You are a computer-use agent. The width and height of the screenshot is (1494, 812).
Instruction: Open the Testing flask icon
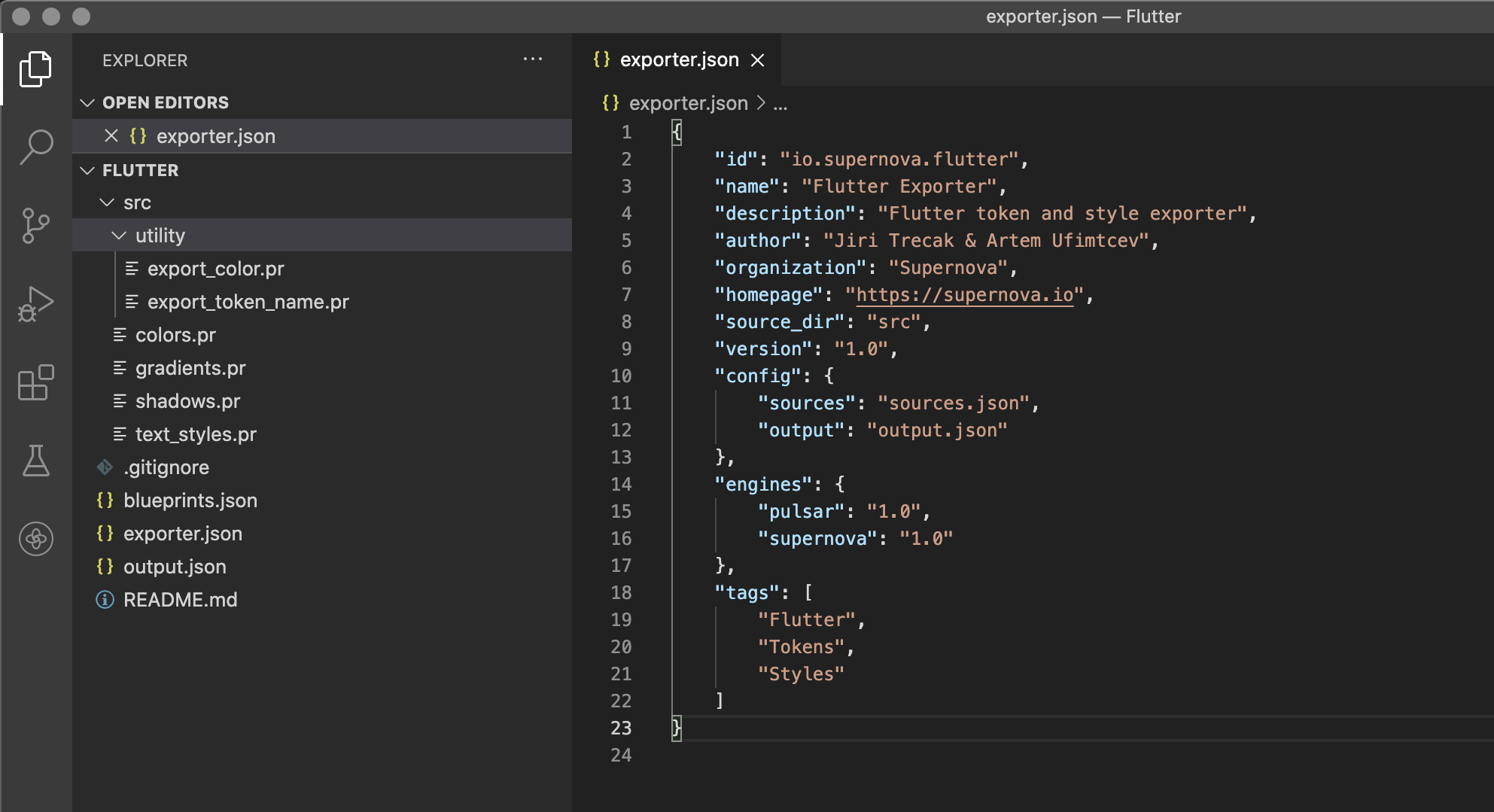(35, 460)
